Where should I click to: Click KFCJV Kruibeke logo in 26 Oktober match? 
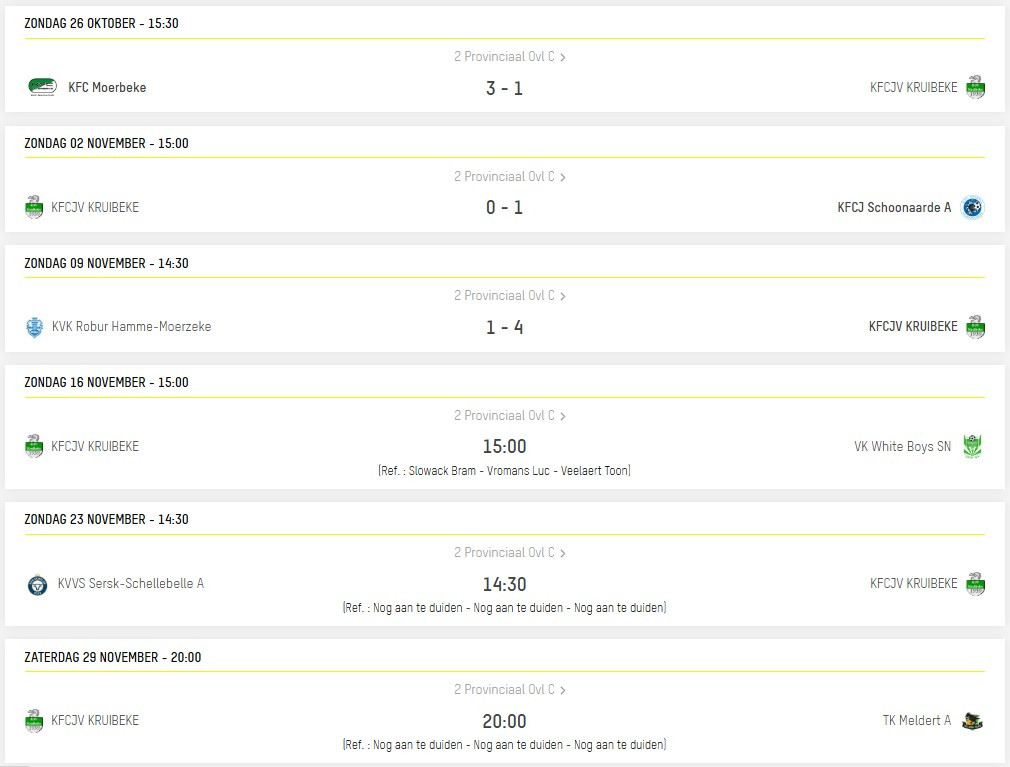[975, 87]
